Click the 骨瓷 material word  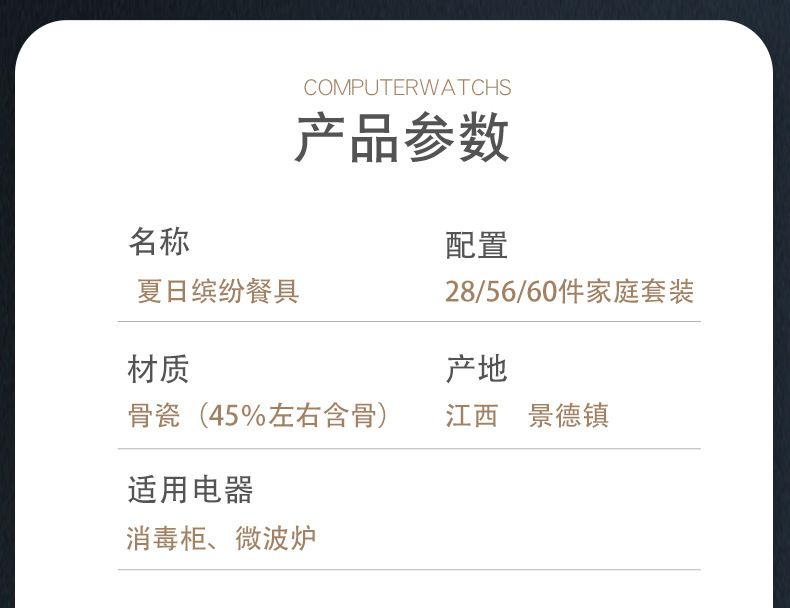click(x=153, y=415)
